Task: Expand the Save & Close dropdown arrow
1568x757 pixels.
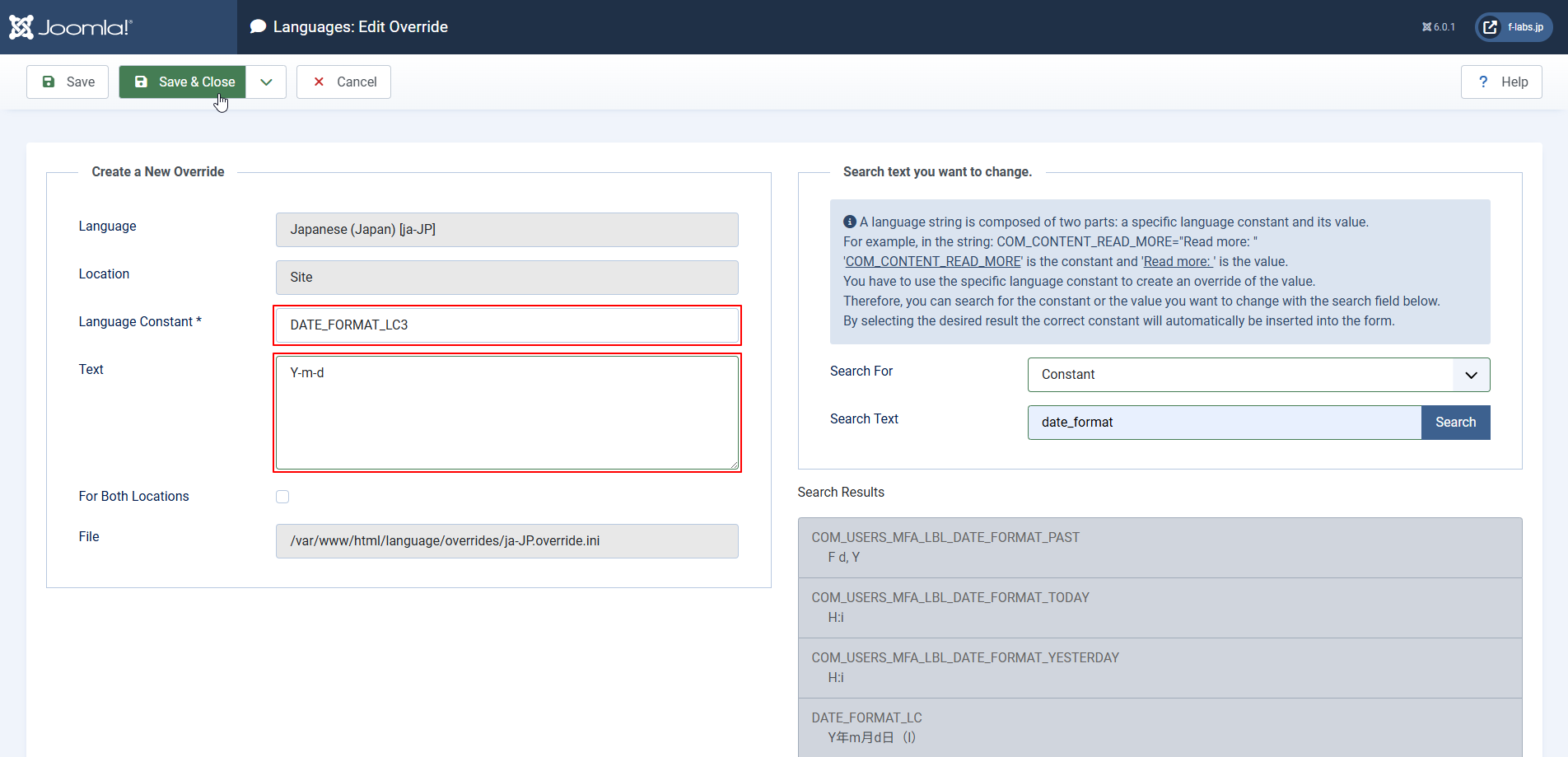Action: coord(266,82)
